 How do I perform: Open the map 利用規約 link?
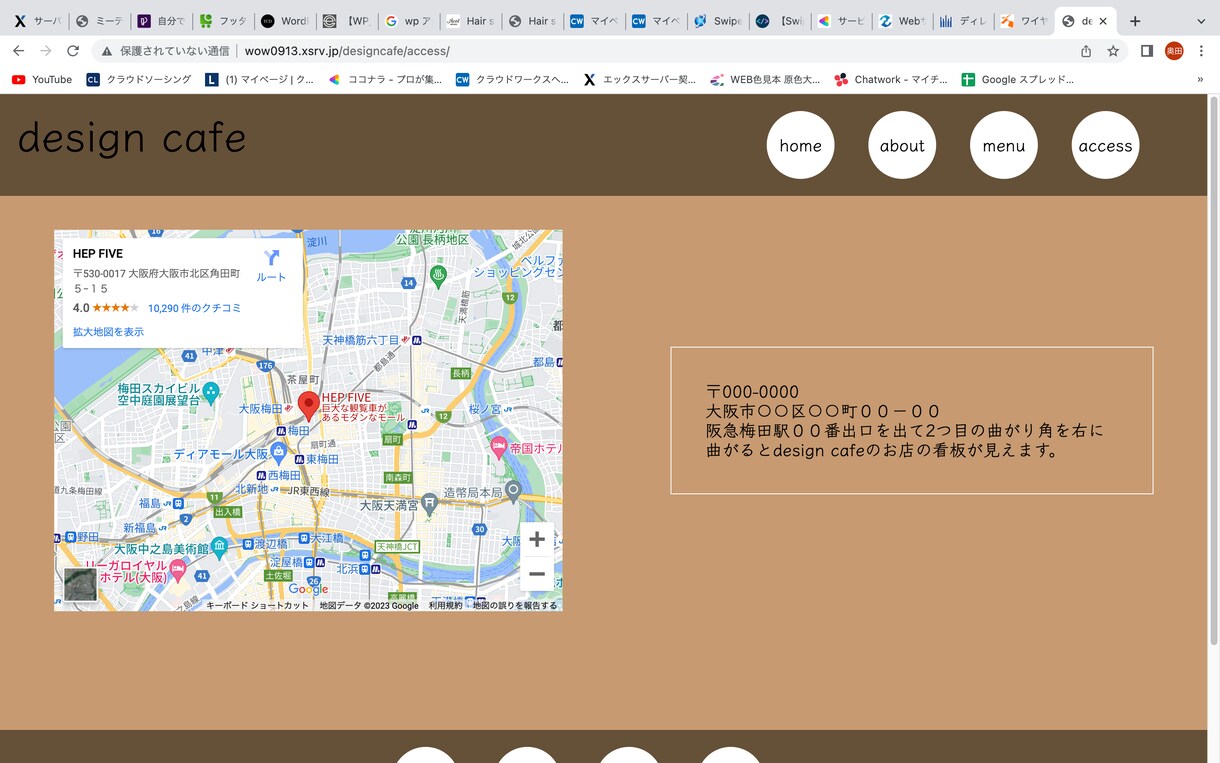(445, 605)
